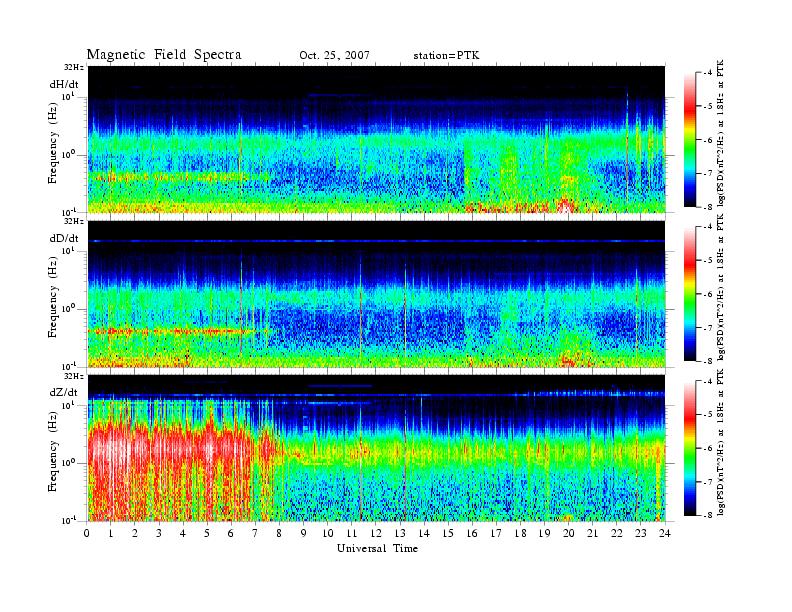Image resolution: width=792 pixels, height=612 pixels.
Task: Click time tick label "8"
Action: tap(279, 533)
